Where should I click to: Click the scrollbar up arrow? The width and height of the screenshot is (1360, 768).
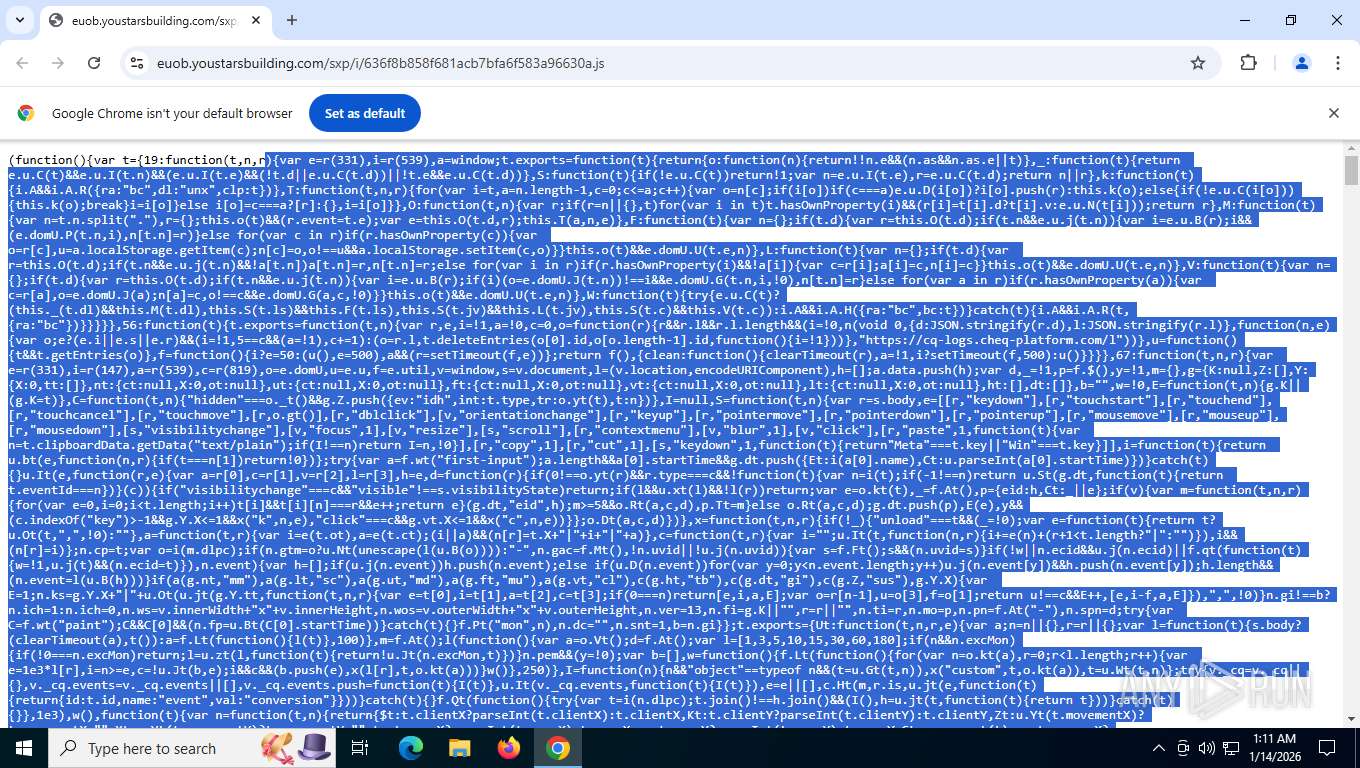(x=1351, y=148)
